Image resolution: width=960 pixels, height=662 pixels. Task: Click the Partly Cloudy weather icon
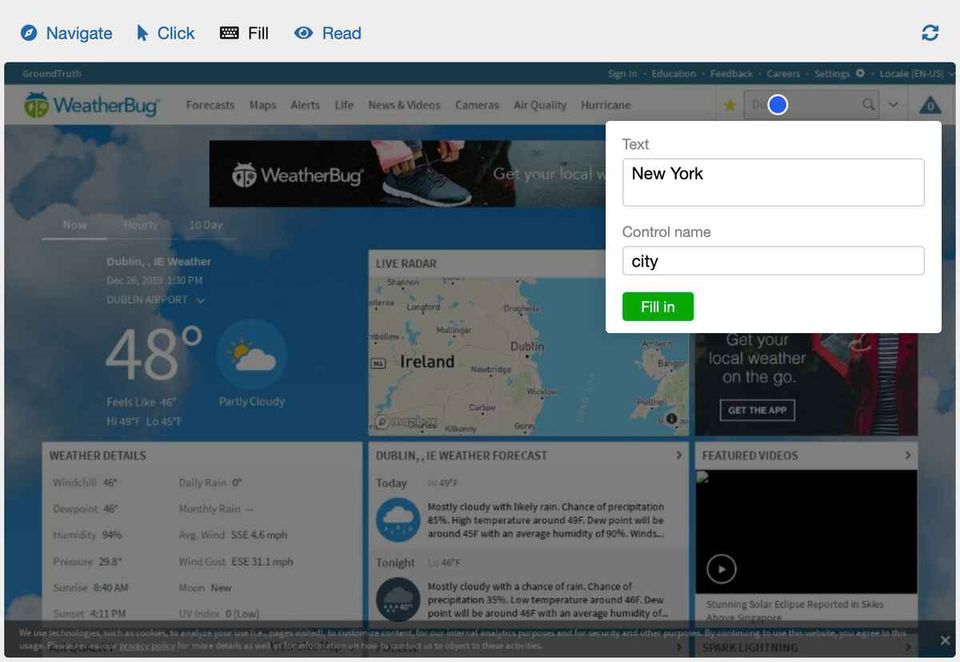coord(252,355)
